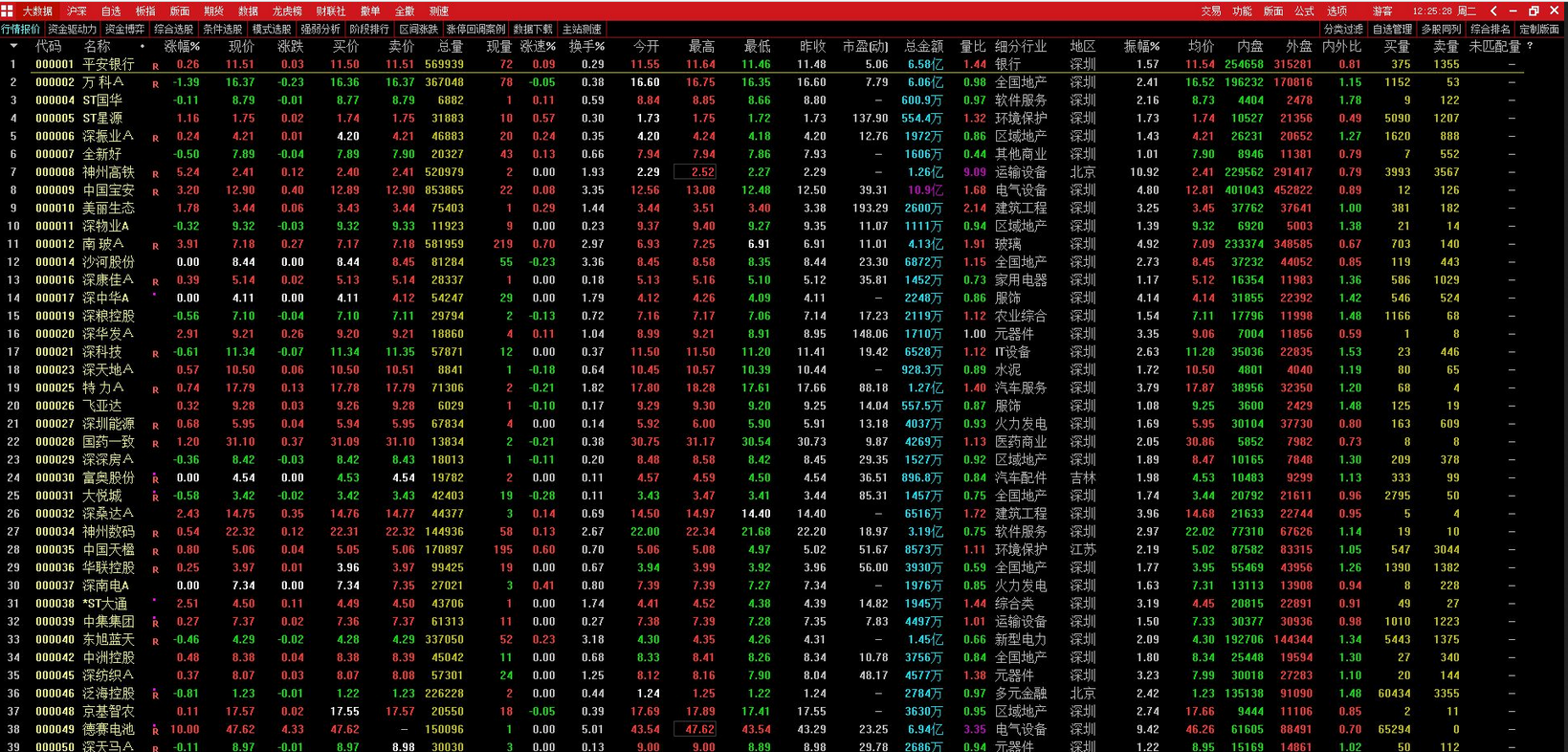Sort by the 涨幅% column header

click(182, 46)
